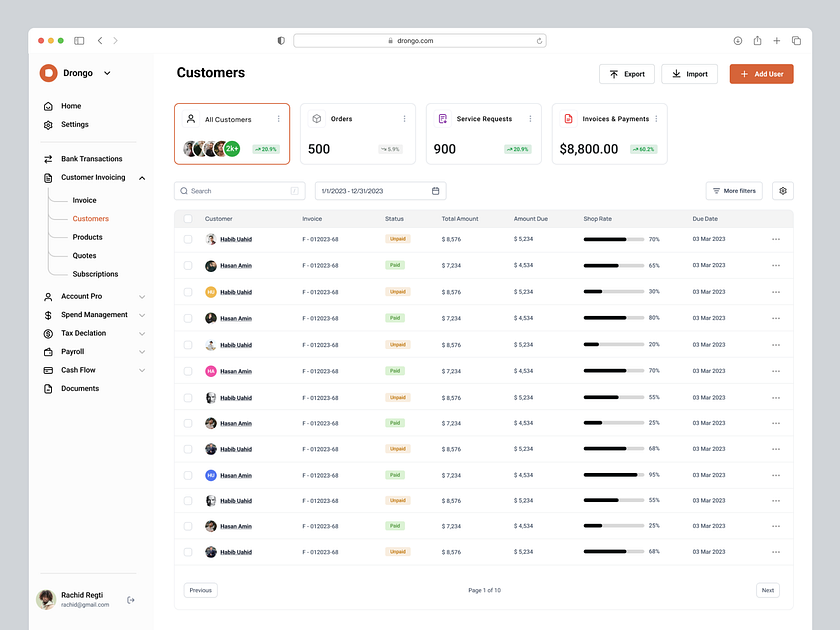Open Settings from the sidebar gear icon

pyautogui.click(x=48, y=124)
